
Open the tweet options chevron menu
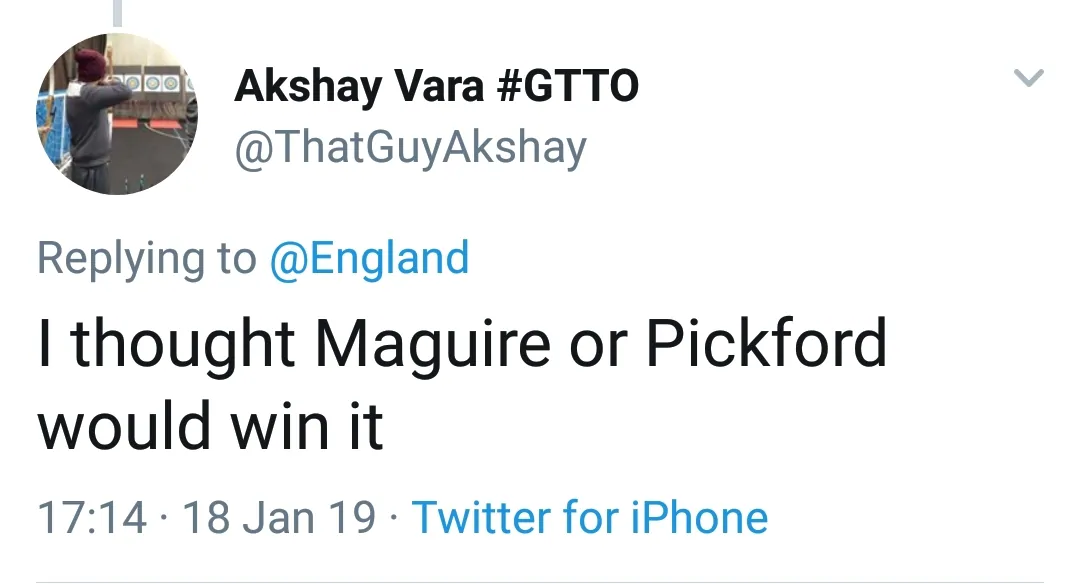pyautogui.click(x=1029, y=78)
